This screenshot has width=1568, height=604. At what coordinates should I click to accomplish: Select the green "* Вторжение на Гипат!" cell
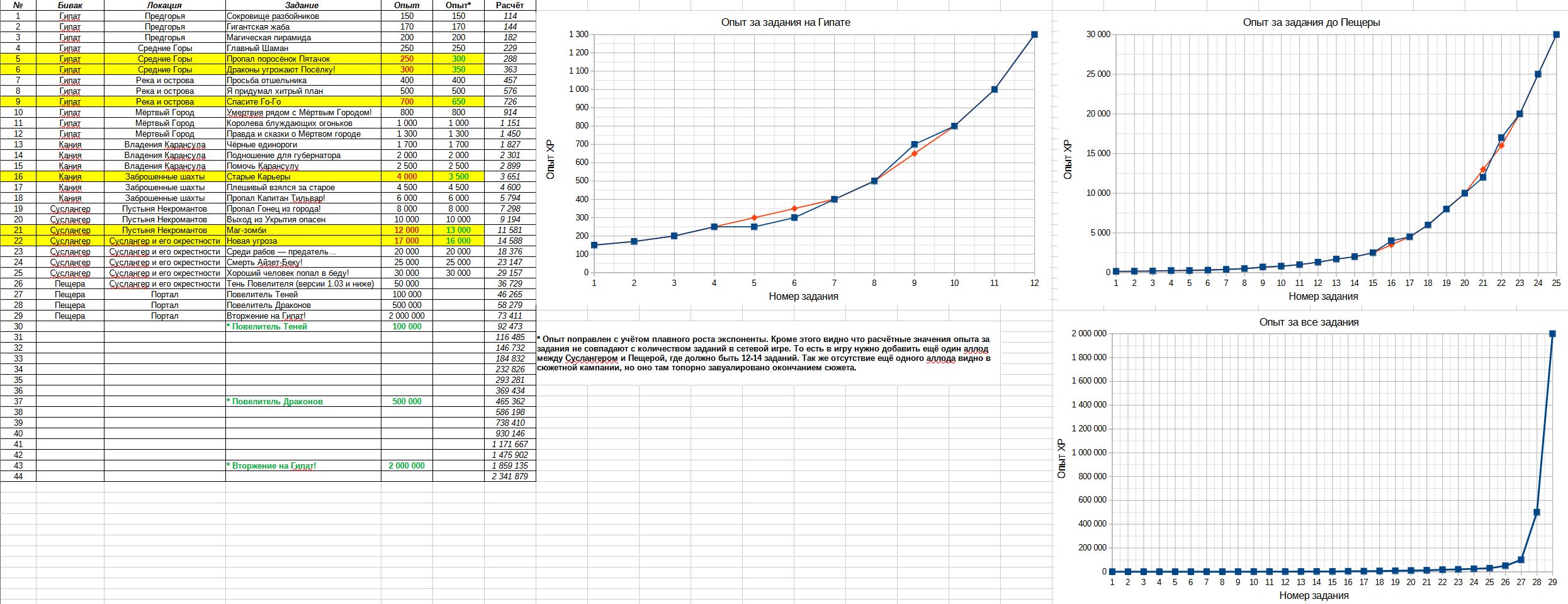click(x=271, y=465)
